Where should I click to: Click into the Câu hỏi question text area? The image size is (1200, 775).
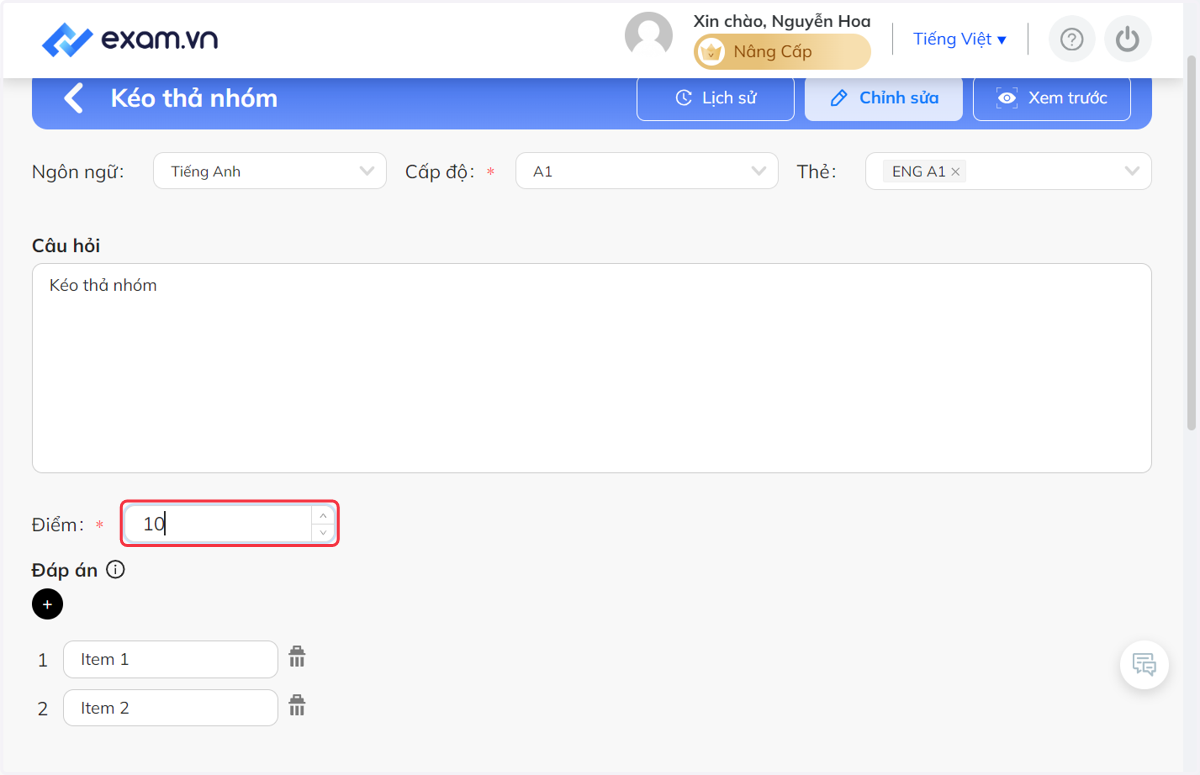point(592,368)
